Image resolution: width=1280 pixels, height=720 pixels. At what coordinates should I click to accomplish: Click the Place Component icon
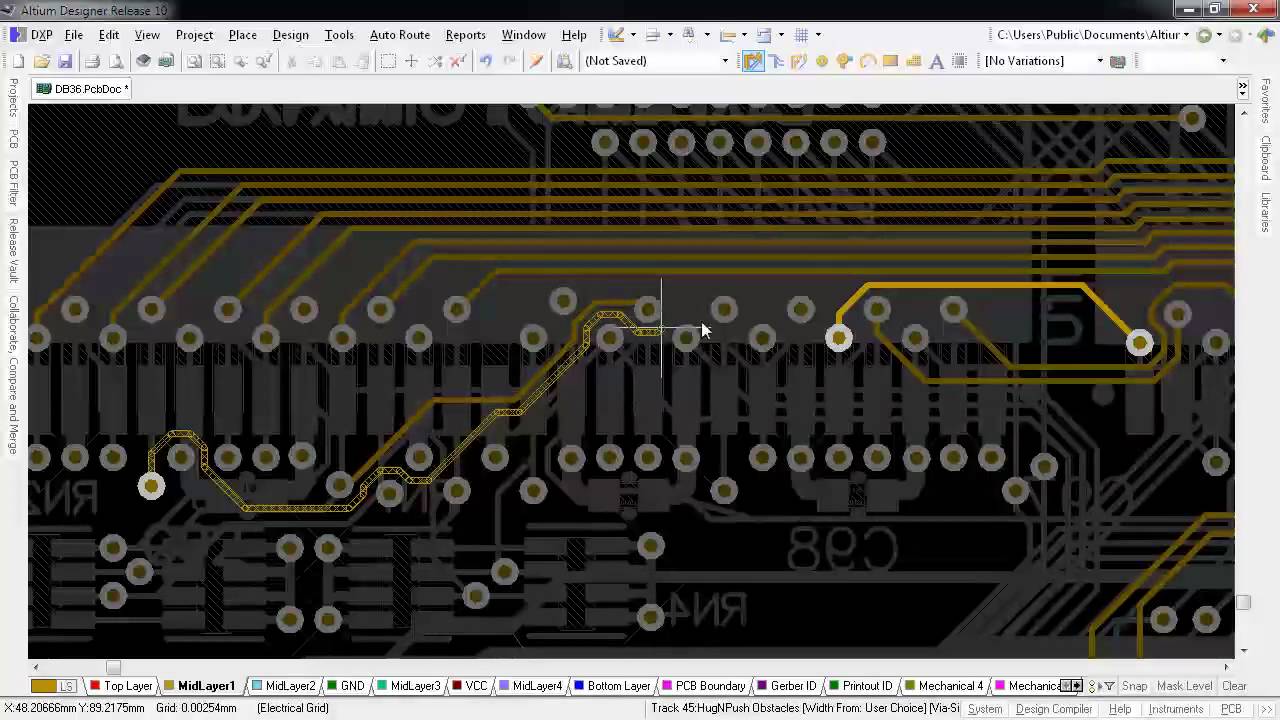pyautogui.click(x=959, y=61)
